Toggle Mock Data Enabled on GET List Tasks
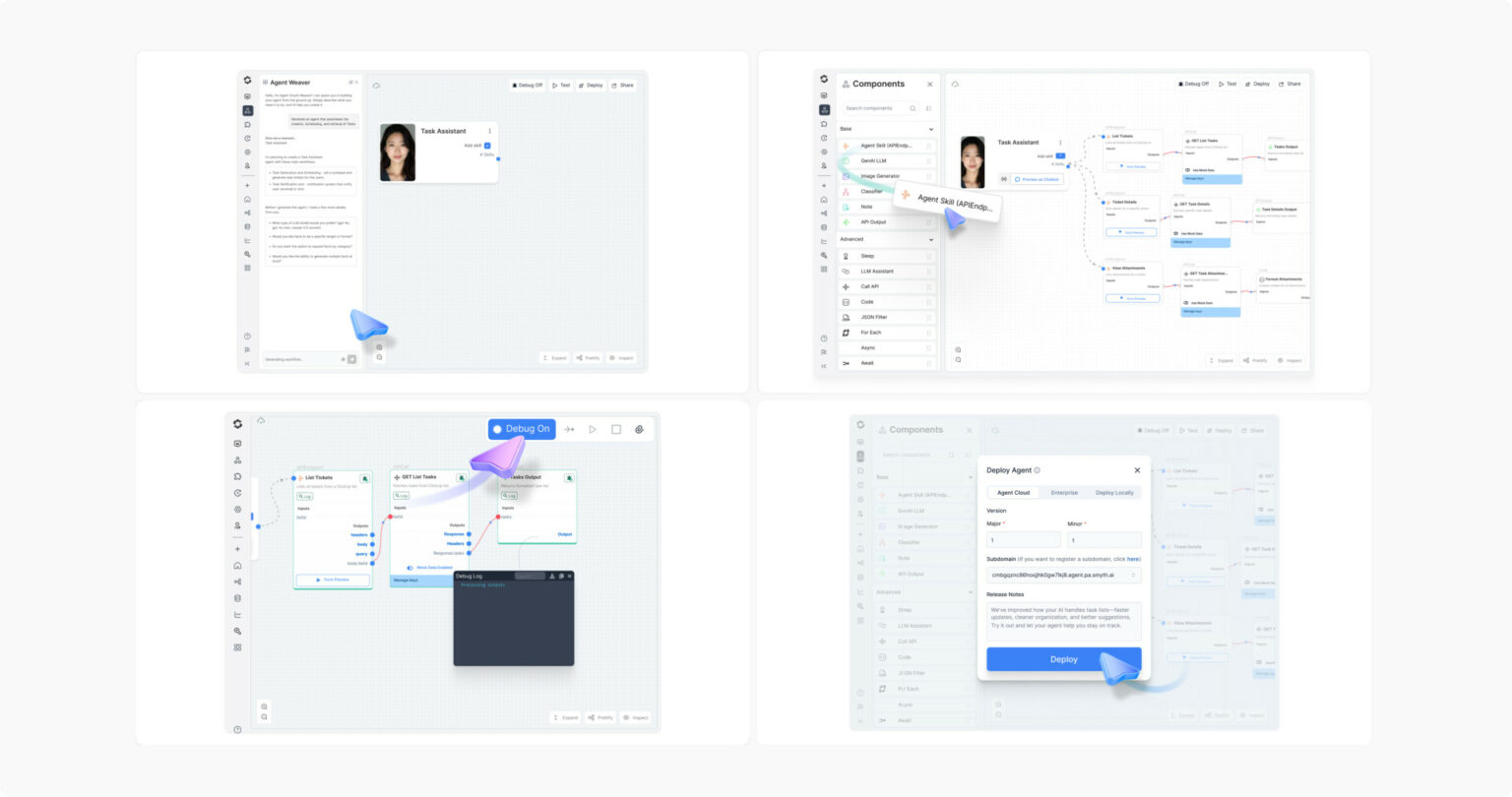This screenshot has height=797, width=1512. click(x=410, y=568)
